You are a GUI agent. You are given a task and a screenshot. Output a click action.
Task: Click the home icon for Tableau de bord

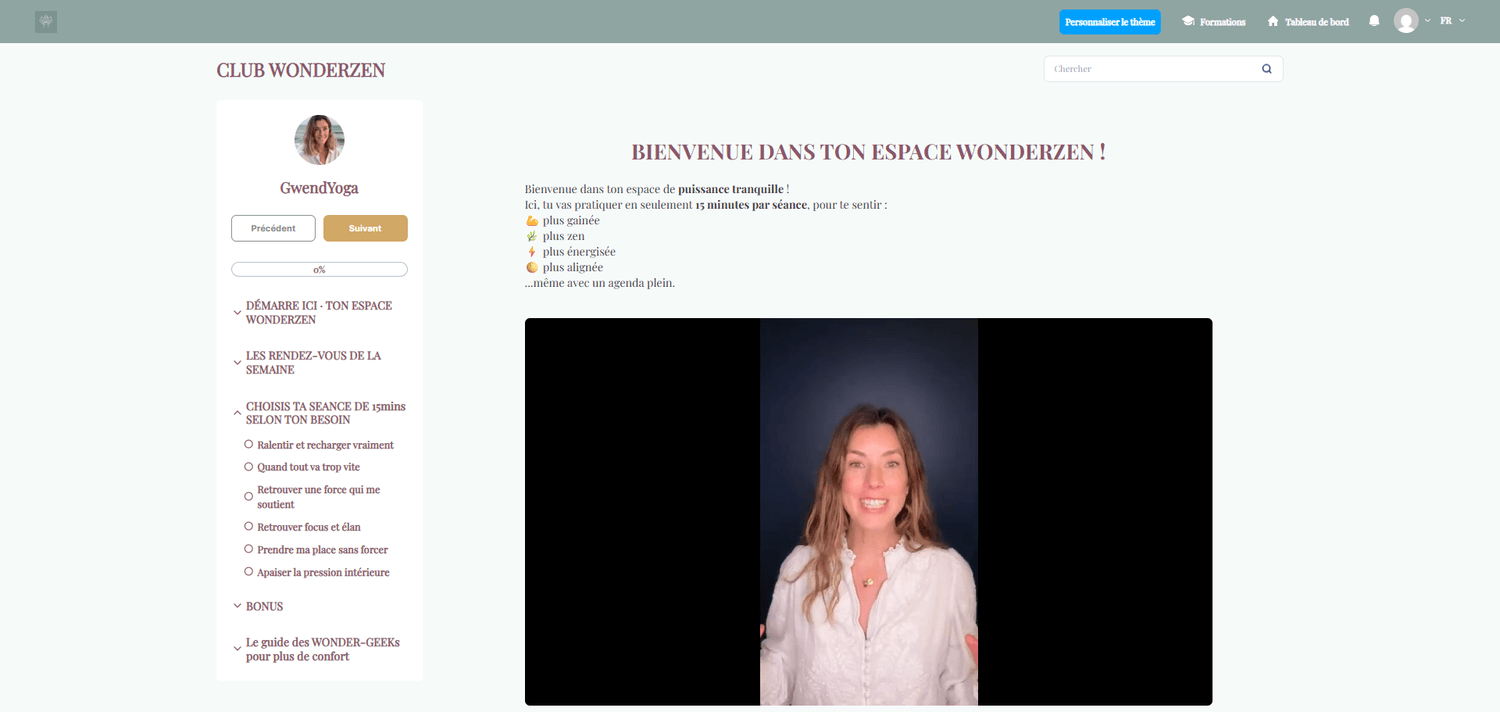point(1273,21)
